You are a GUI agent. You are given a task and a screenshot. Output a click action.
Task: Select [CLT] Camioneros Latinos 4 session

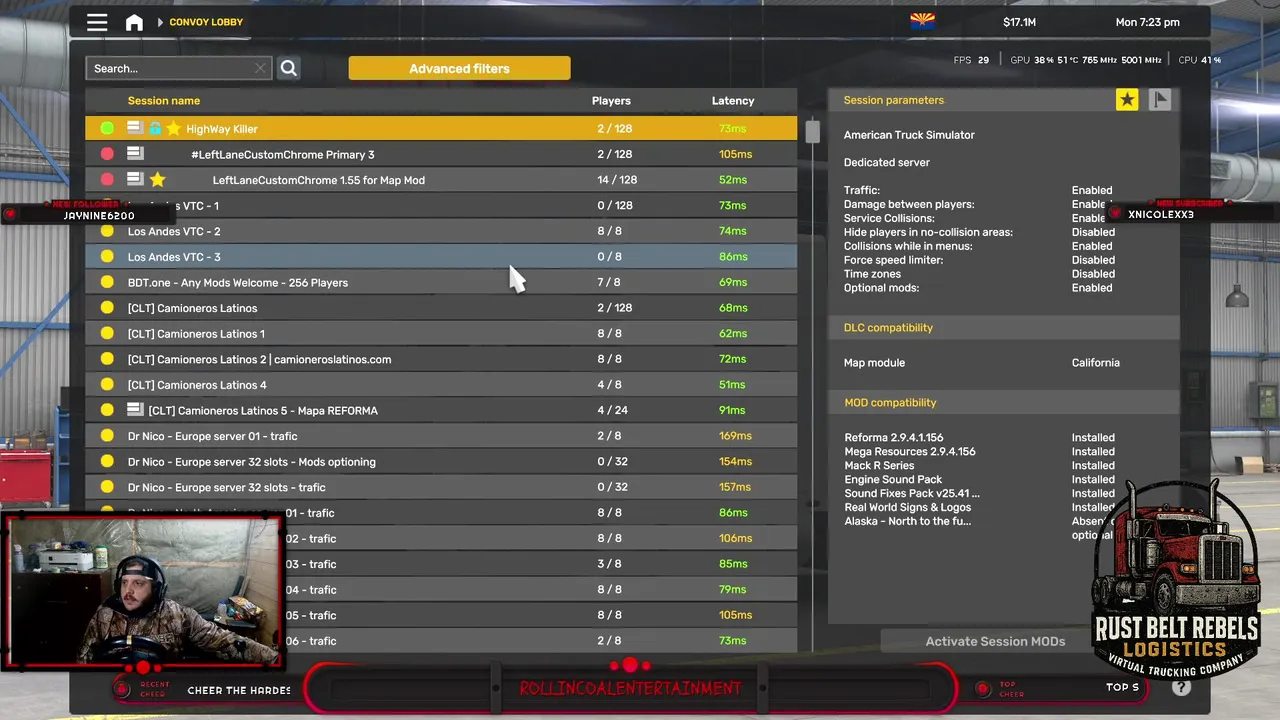tap(441, 385)
